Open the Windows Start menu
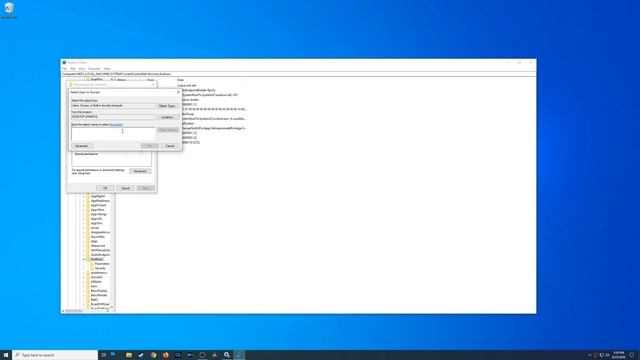640x360 pixels. (6, 355)
